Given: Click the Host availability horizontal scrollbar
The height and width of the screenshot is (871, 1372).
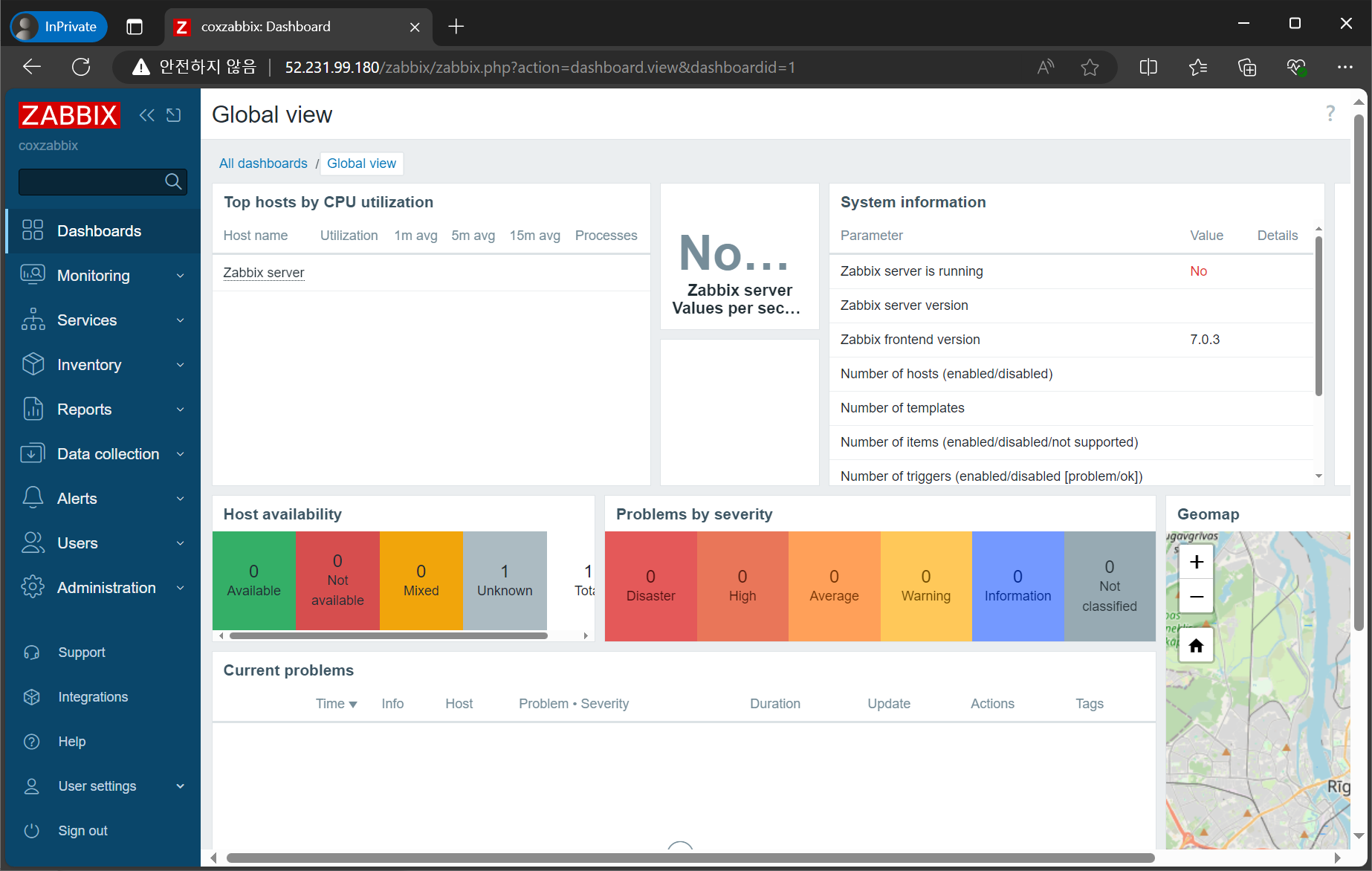Looking at the screenshot, I should [389, 635].
